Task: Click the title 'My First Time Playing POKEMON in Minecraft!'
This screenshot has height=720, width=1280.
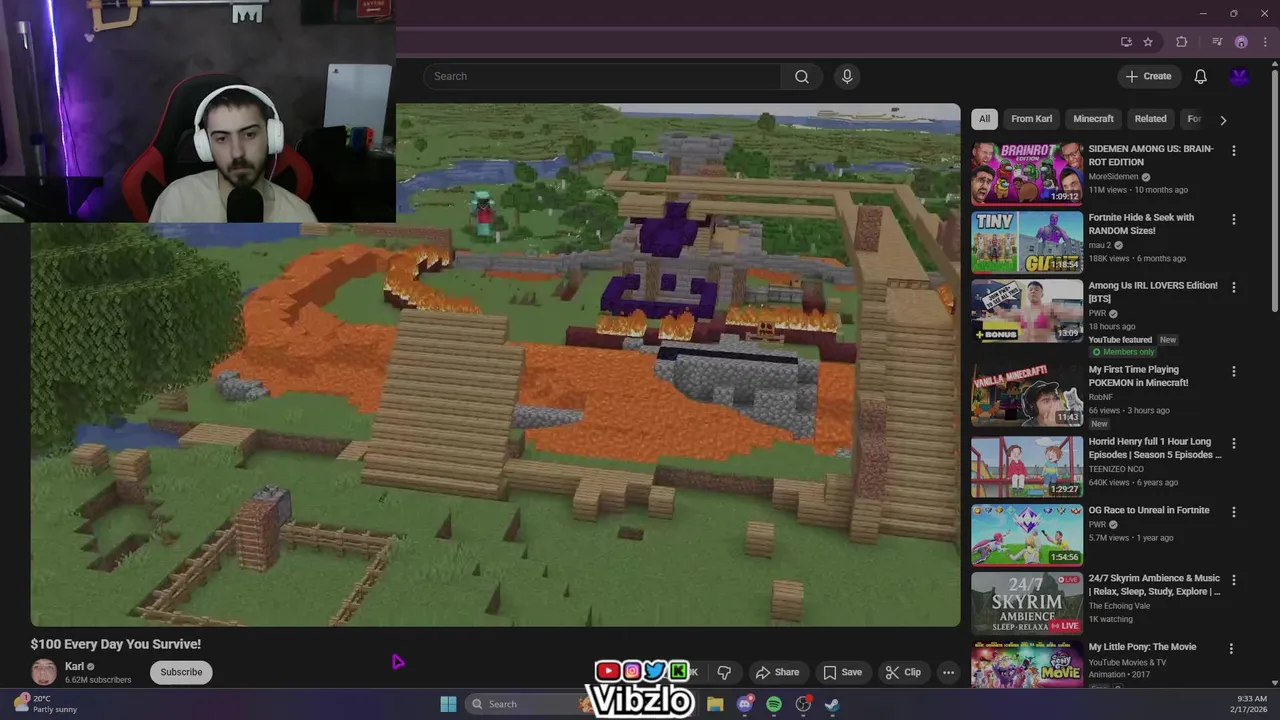Action: [x=1139, y=376]
